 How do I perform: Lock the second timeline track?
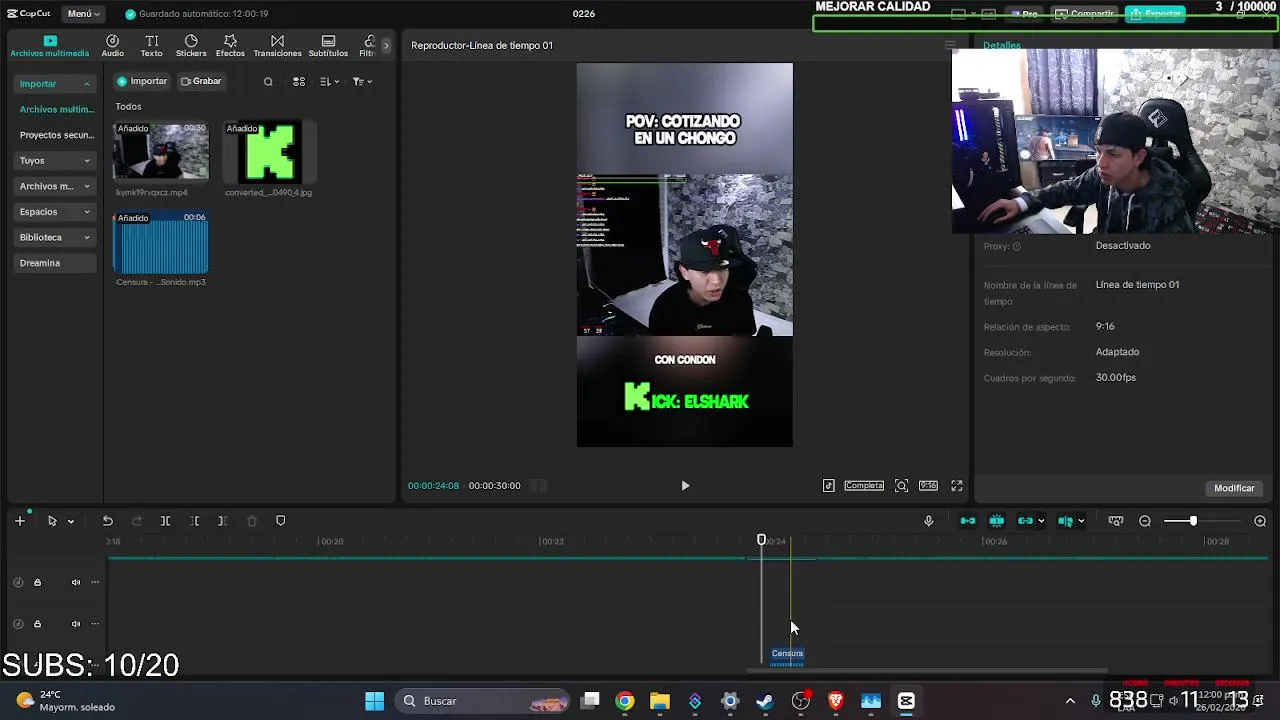tap(37, 624)
